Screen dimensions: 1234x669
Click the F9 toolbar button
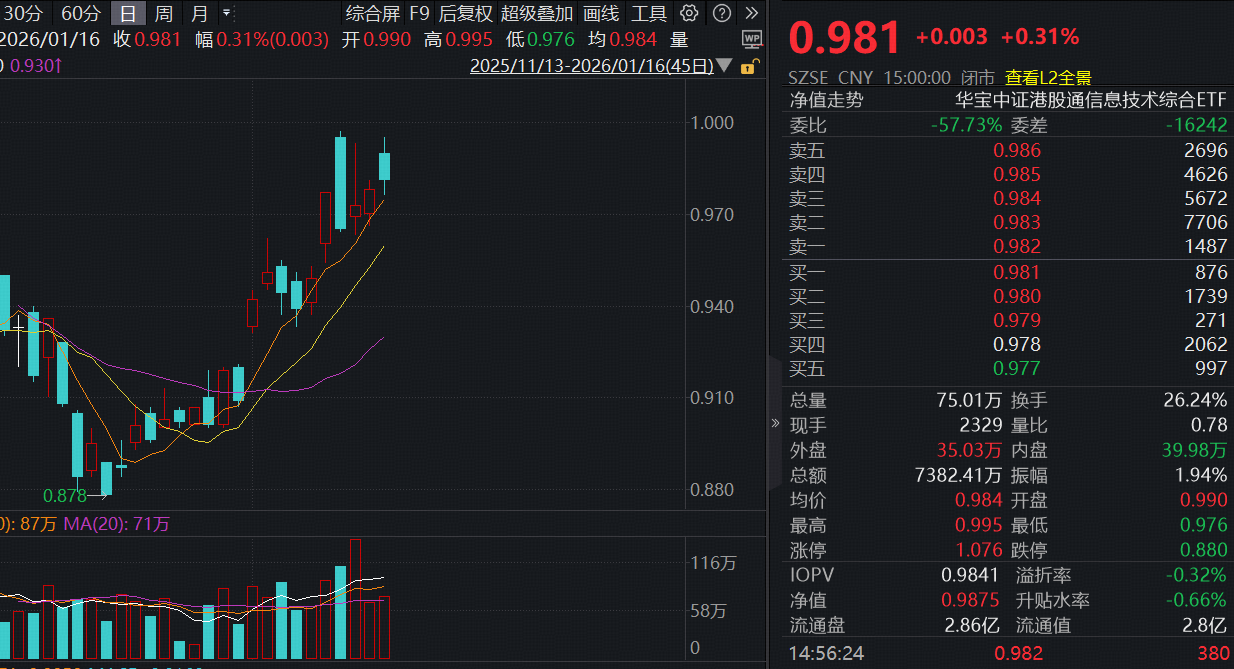coord(419,13)
